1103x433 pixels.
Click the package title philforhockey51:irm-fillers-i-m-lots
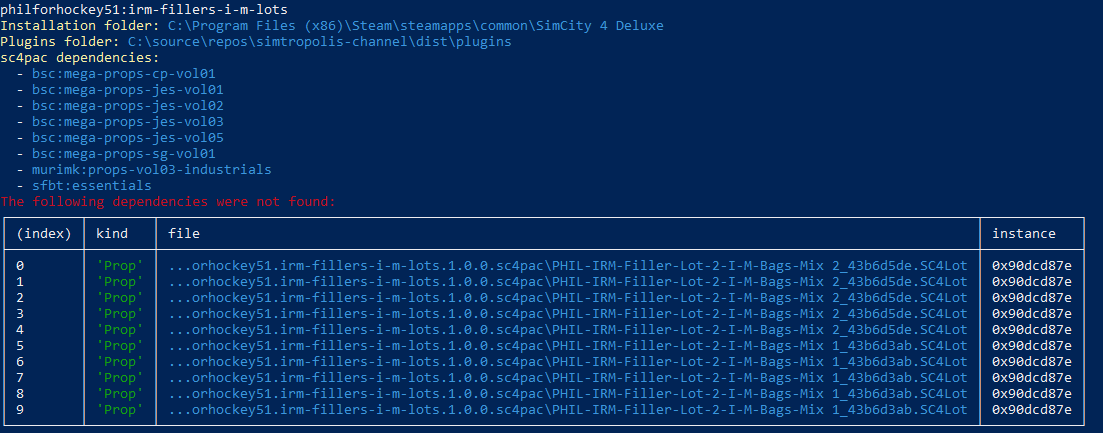pos(144,10)
